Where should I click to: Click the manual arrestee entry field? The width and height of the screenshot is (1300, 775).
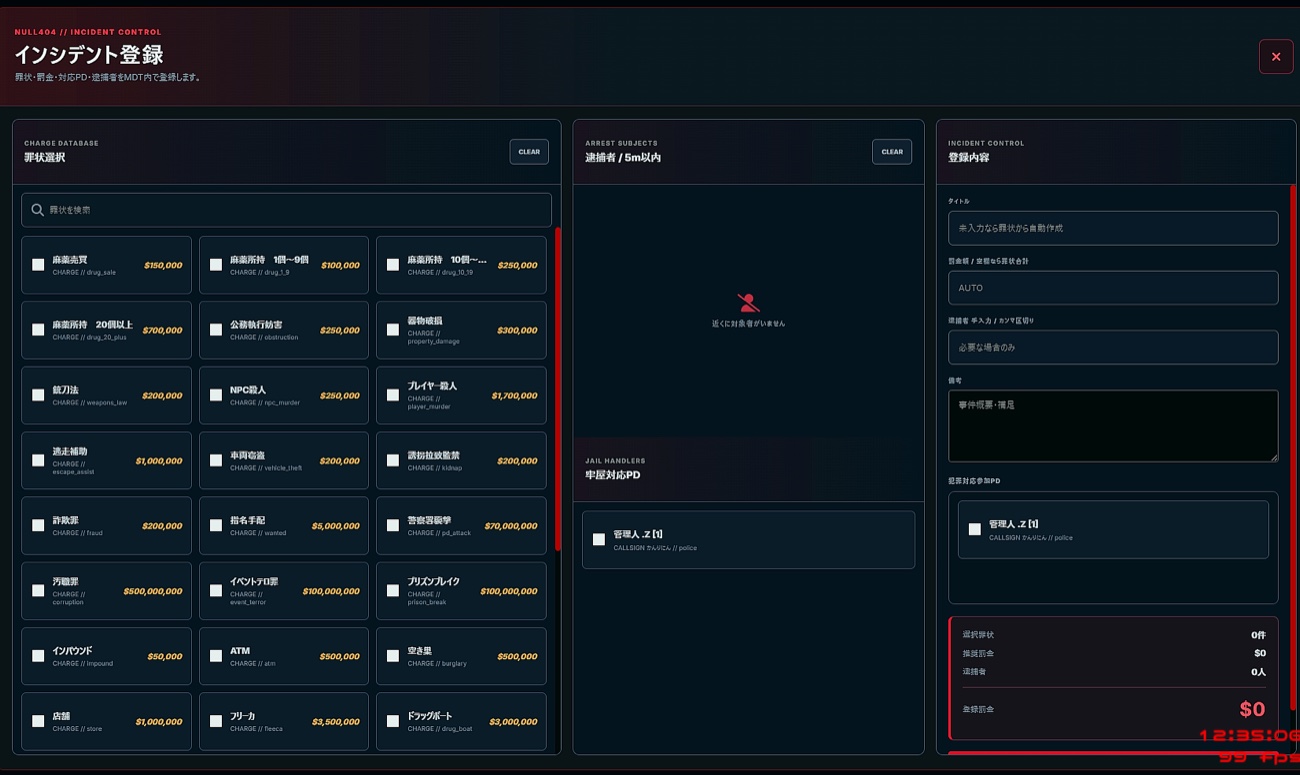(x=1113, y=347)
